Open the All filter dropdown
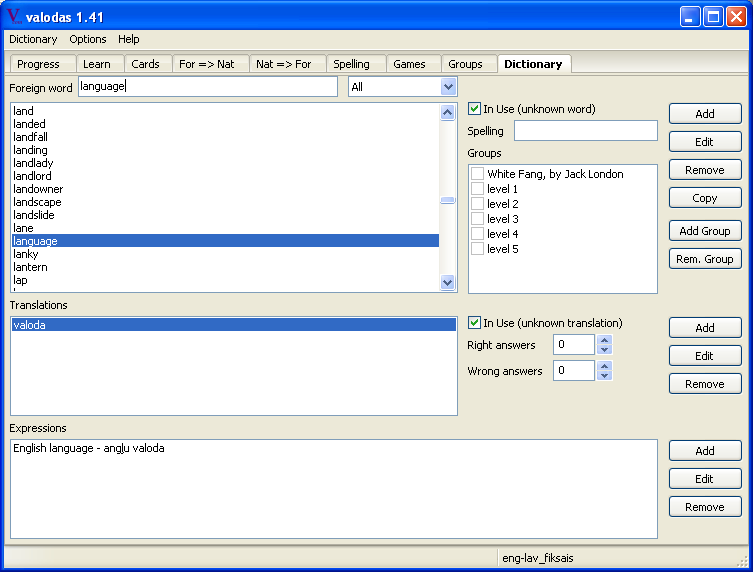The height and width of the screenshot is (572, 753). click(x=447, y=87)
